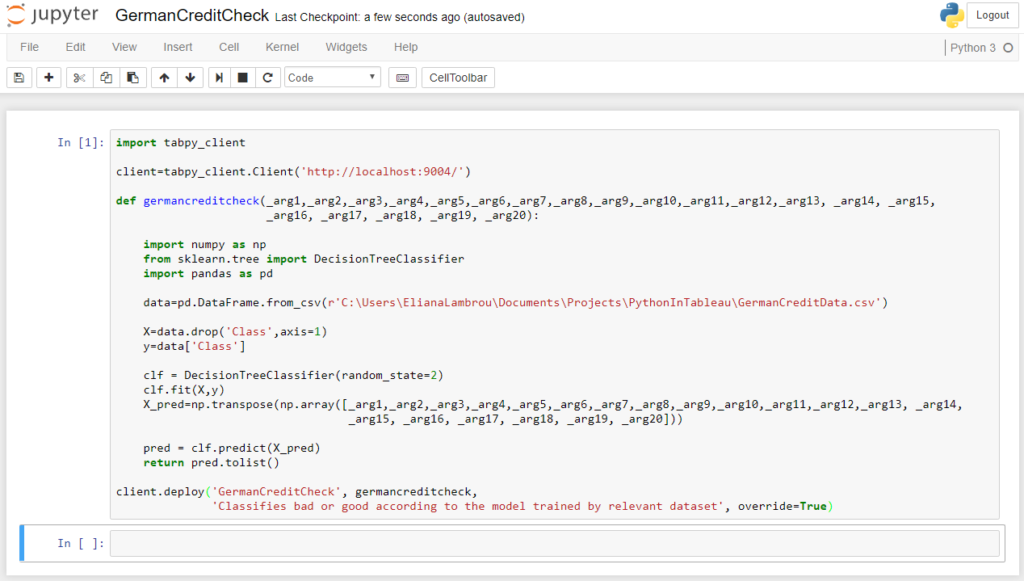This screenshot has width=1024, height=581.
Task: Click the X=data.drop('Class',axis=1) line
Action: [x=235, y=332]
